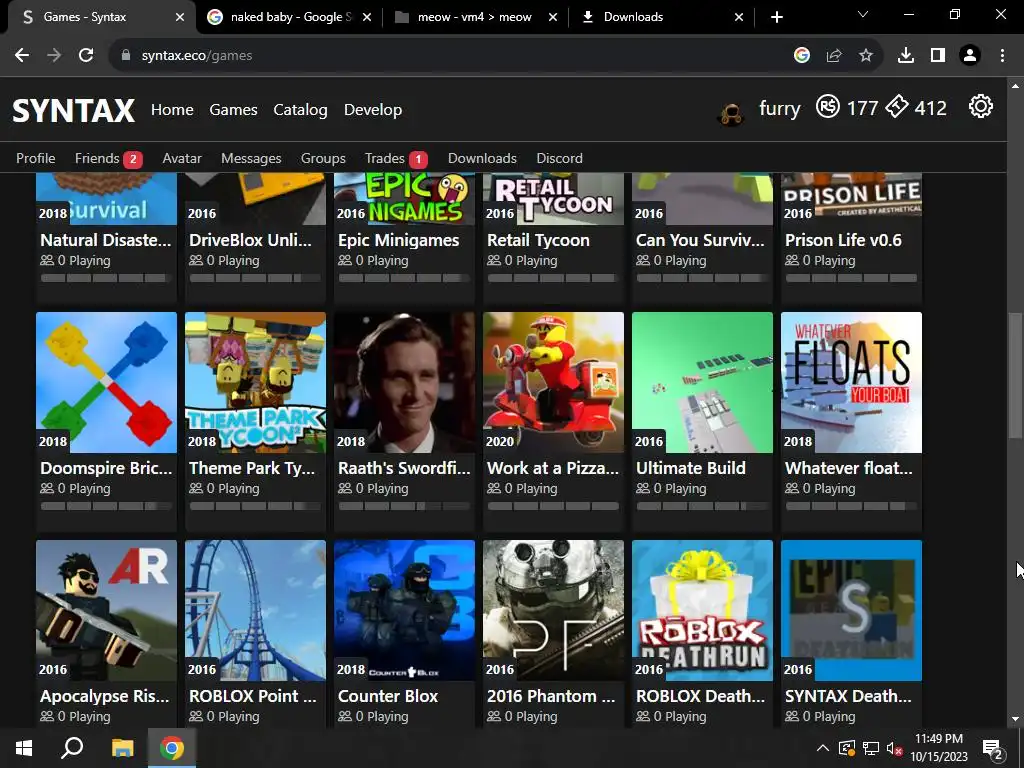Click the muted volume tray icon
Image resolution: width=1024 pixels, height=768 pixels.
pos(894,748)
